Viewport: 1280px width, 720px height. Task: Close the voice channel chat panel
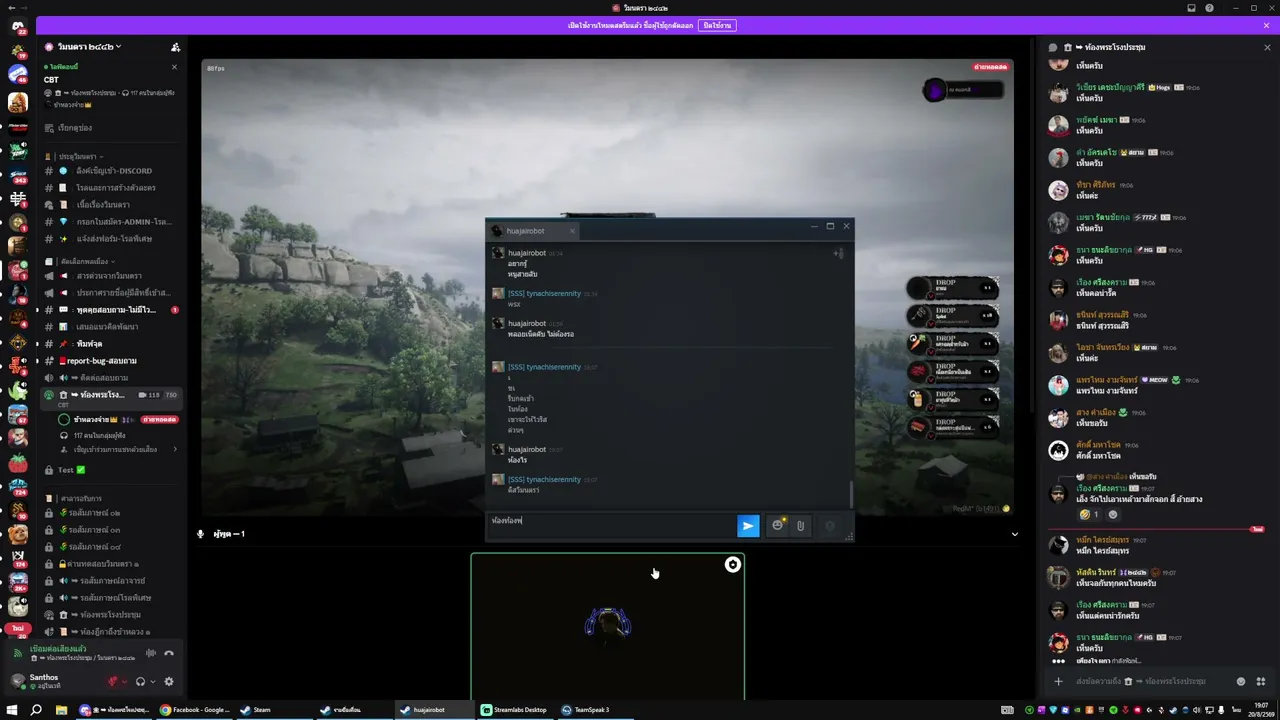[1267, 47]
